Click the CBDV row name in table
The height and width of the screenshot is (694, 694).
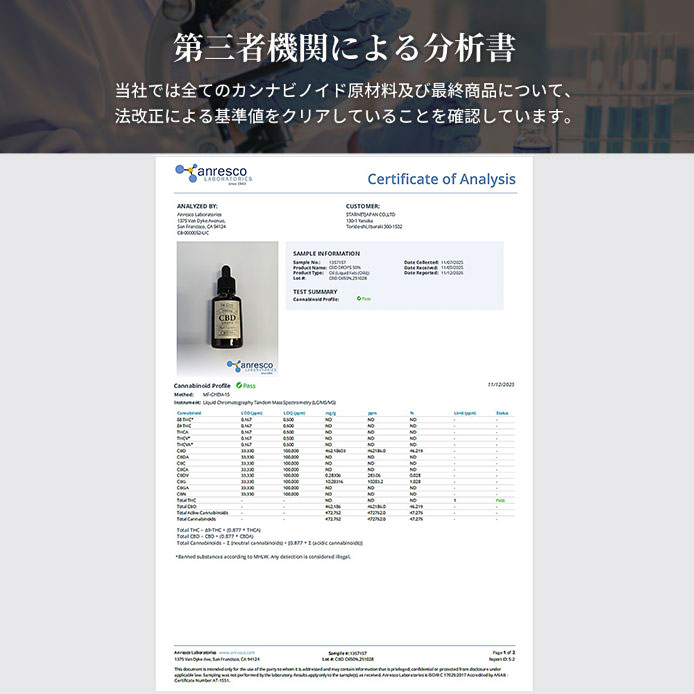pyautogui.click(x=183, y=475)
